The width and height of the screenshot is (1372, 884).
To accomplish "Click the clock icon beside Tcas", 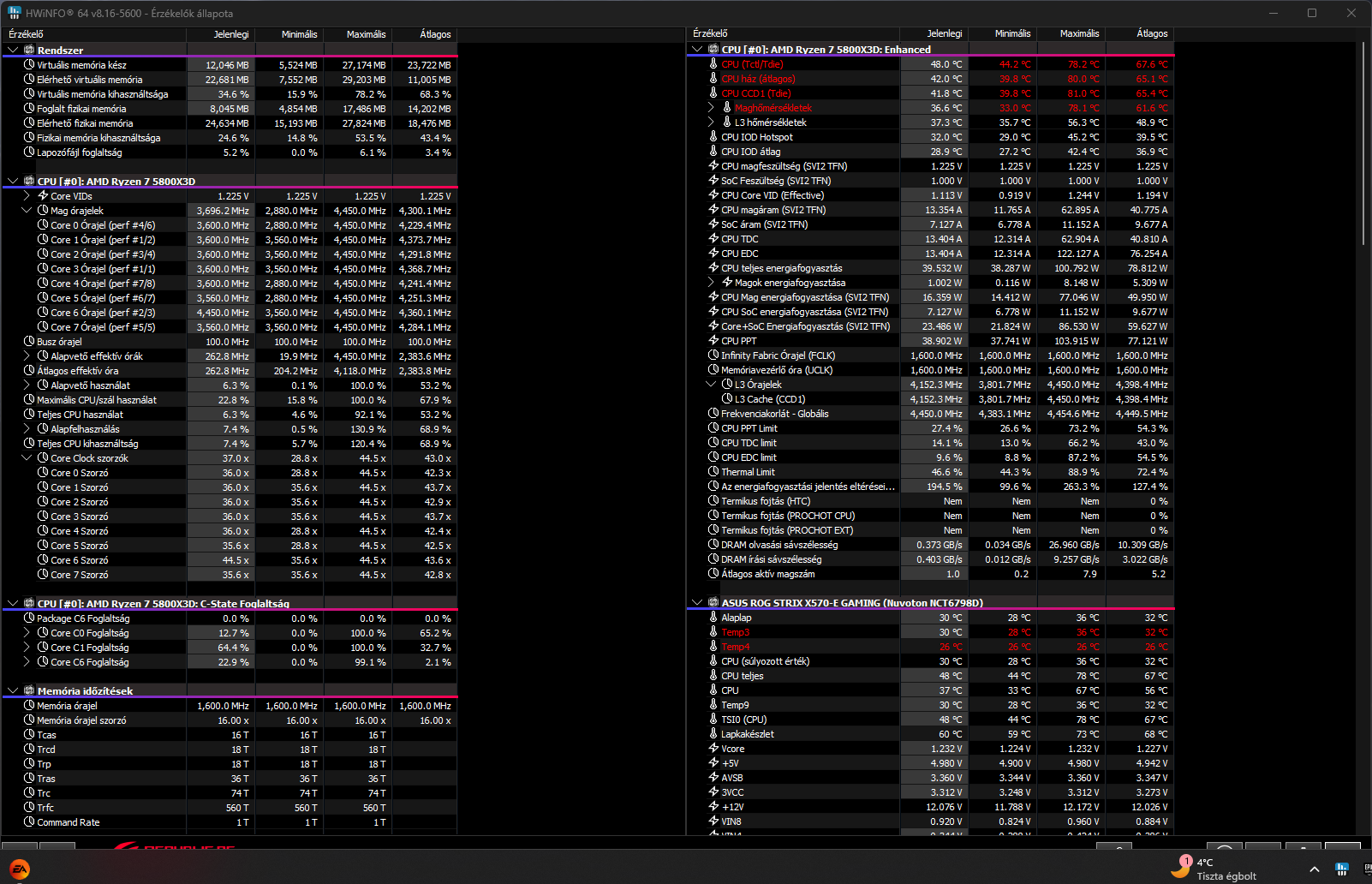I will (x=29, y=735).
